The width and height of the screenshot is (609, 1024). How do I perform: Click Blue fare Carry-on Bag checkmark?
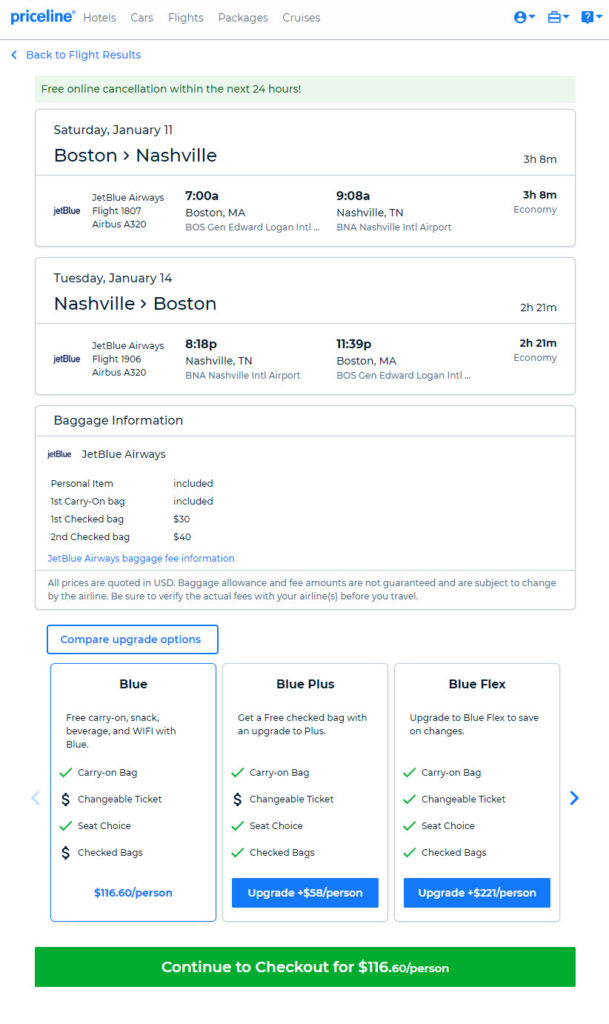pos(65,773)
